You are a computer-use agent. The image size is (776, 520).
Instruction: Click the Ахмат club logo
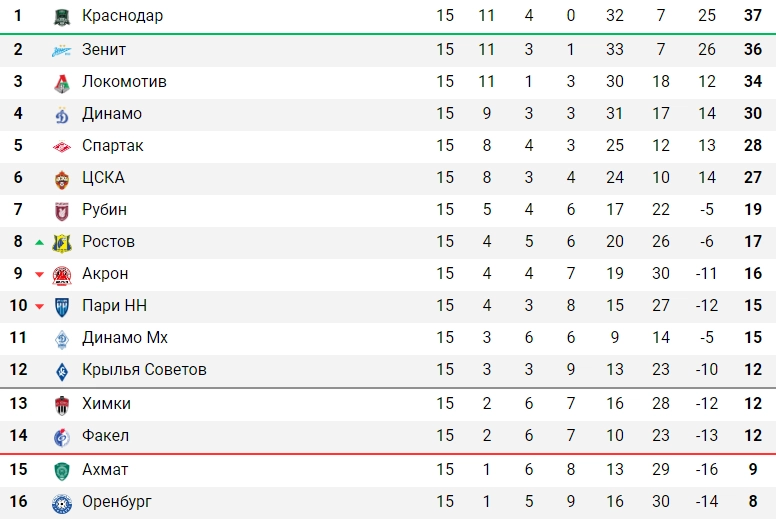[62, 470]
